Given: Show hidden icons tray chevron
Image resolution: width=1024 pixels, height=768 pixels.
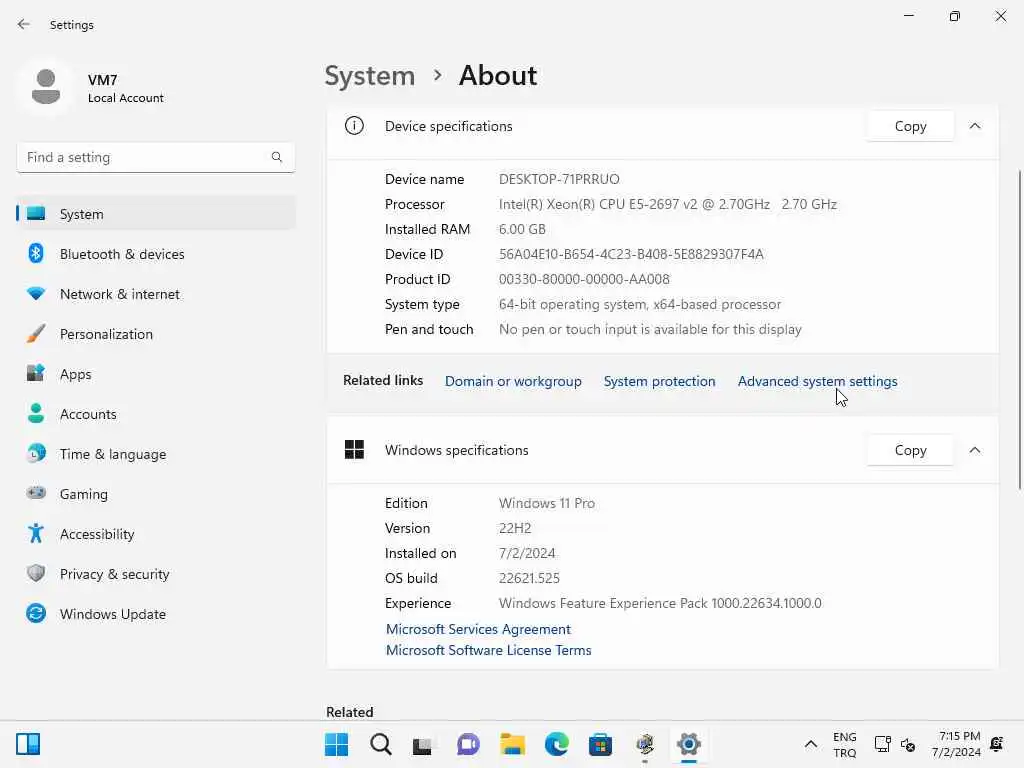Looking at the screenshot, I should click(x=810, y=744).
